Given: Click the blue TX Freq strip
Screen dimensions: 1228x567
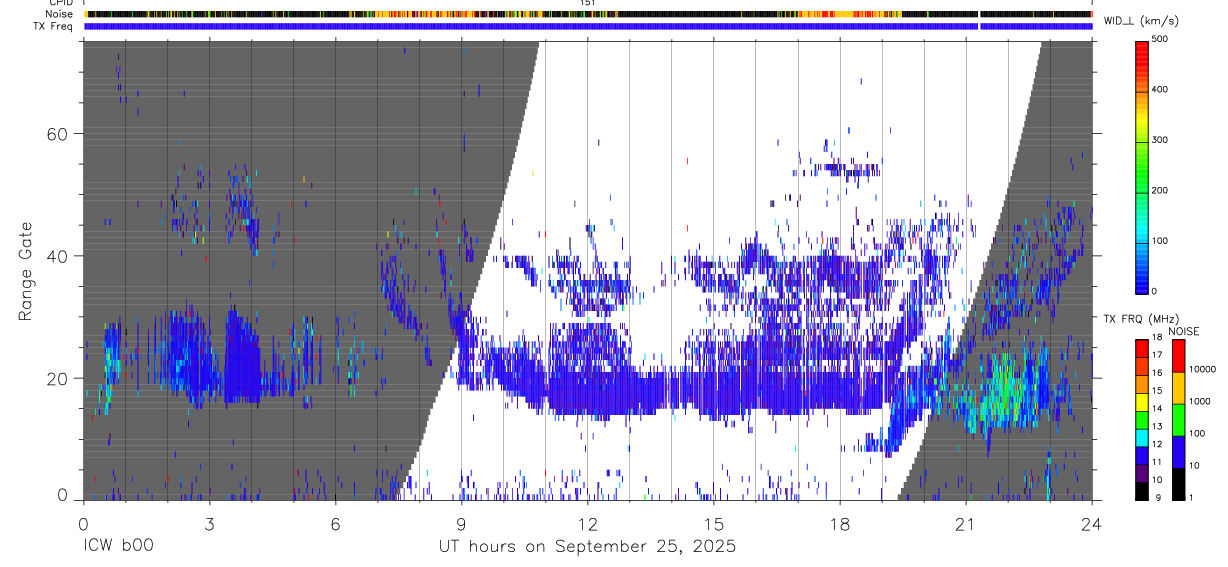Looking at the screenshot, I should pyautogui.click(x=588, y=26).
